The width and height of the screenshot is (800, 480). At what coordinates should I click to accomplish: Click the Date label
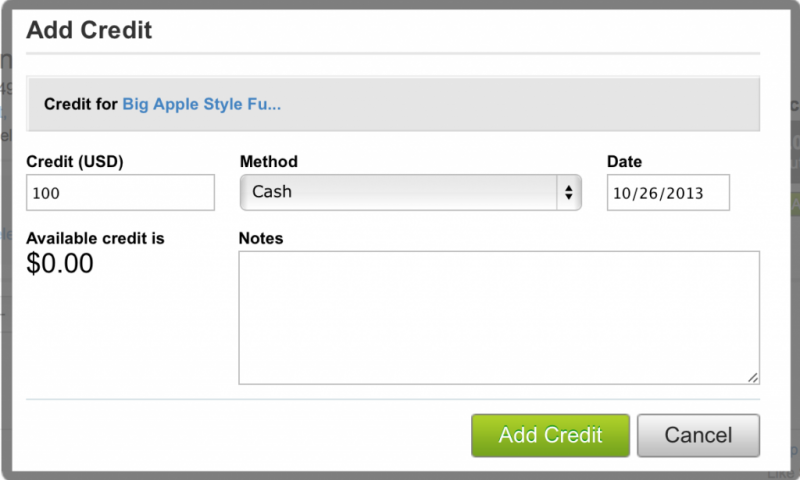(x=624, y=162)
